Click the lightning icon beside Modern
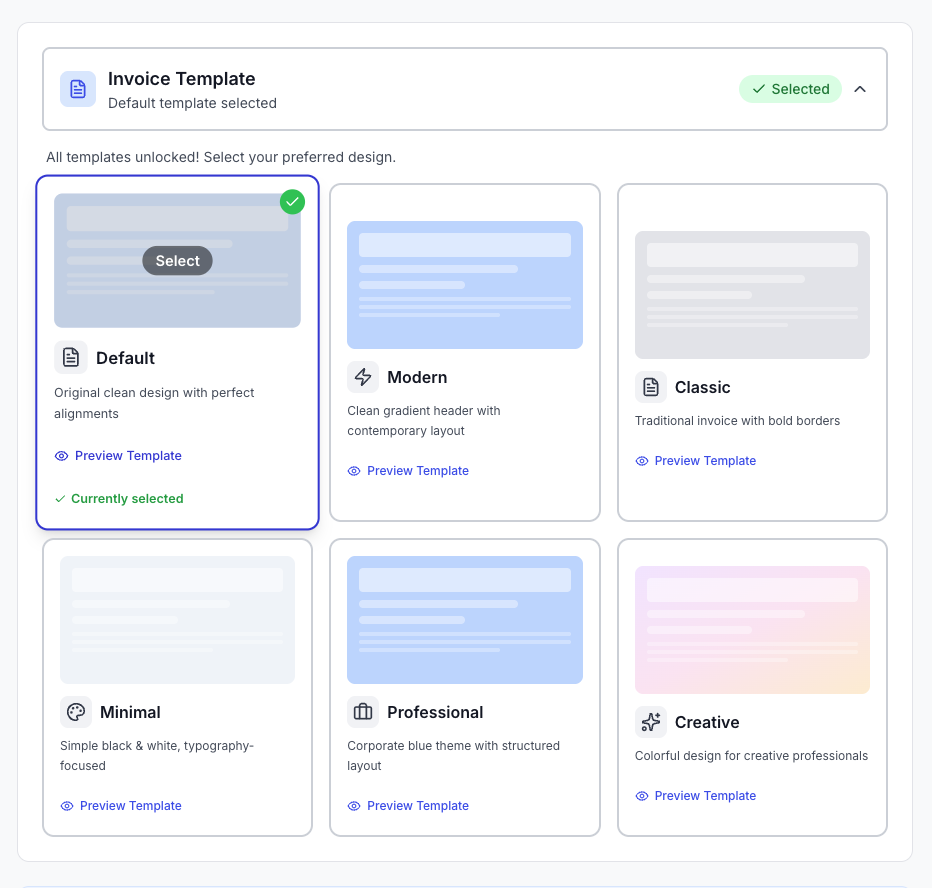Viewport: 932px width, 888px height. 363,377
